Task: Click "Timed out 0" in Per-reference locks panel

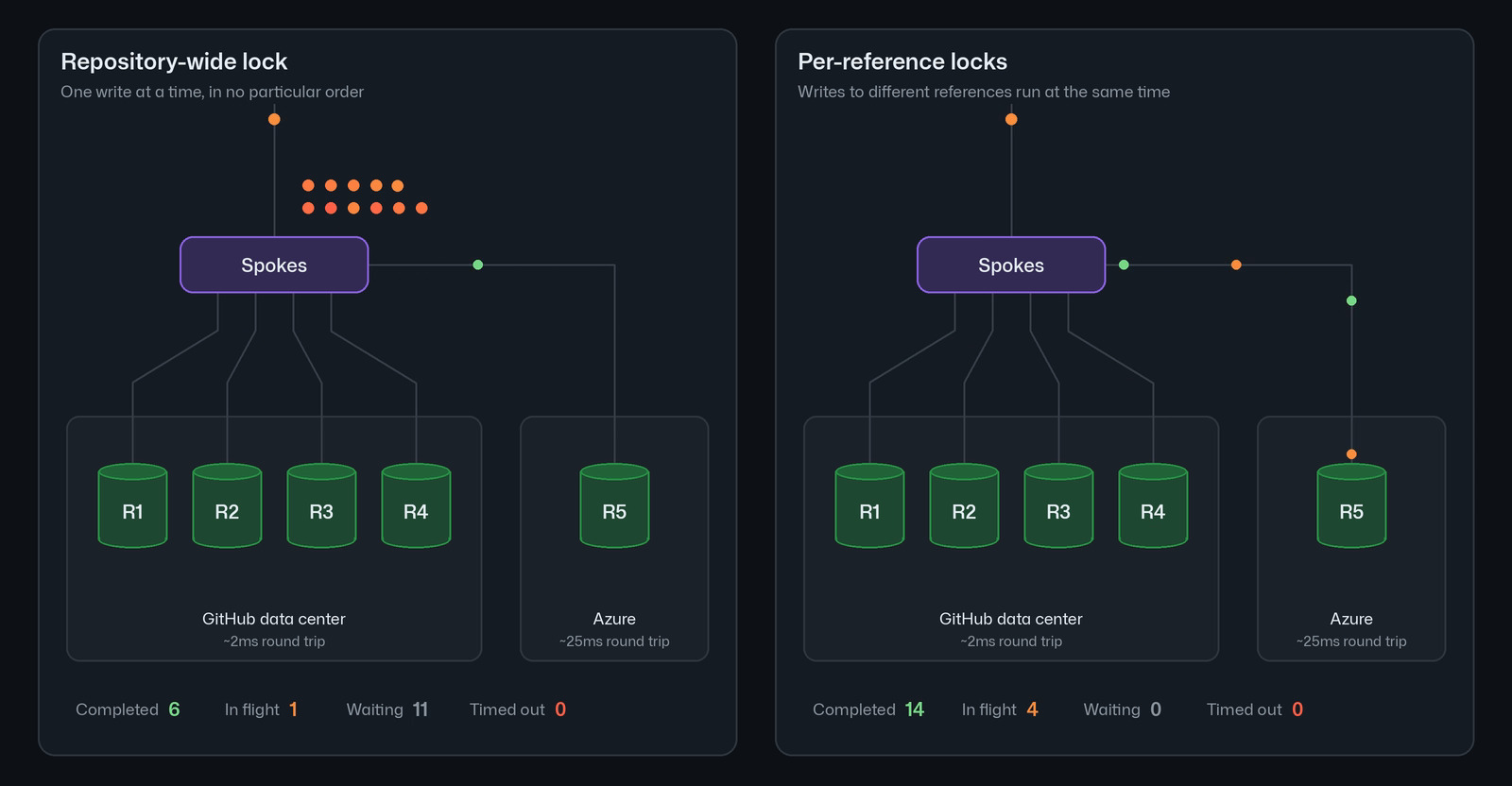Action: coord(1255,709)
